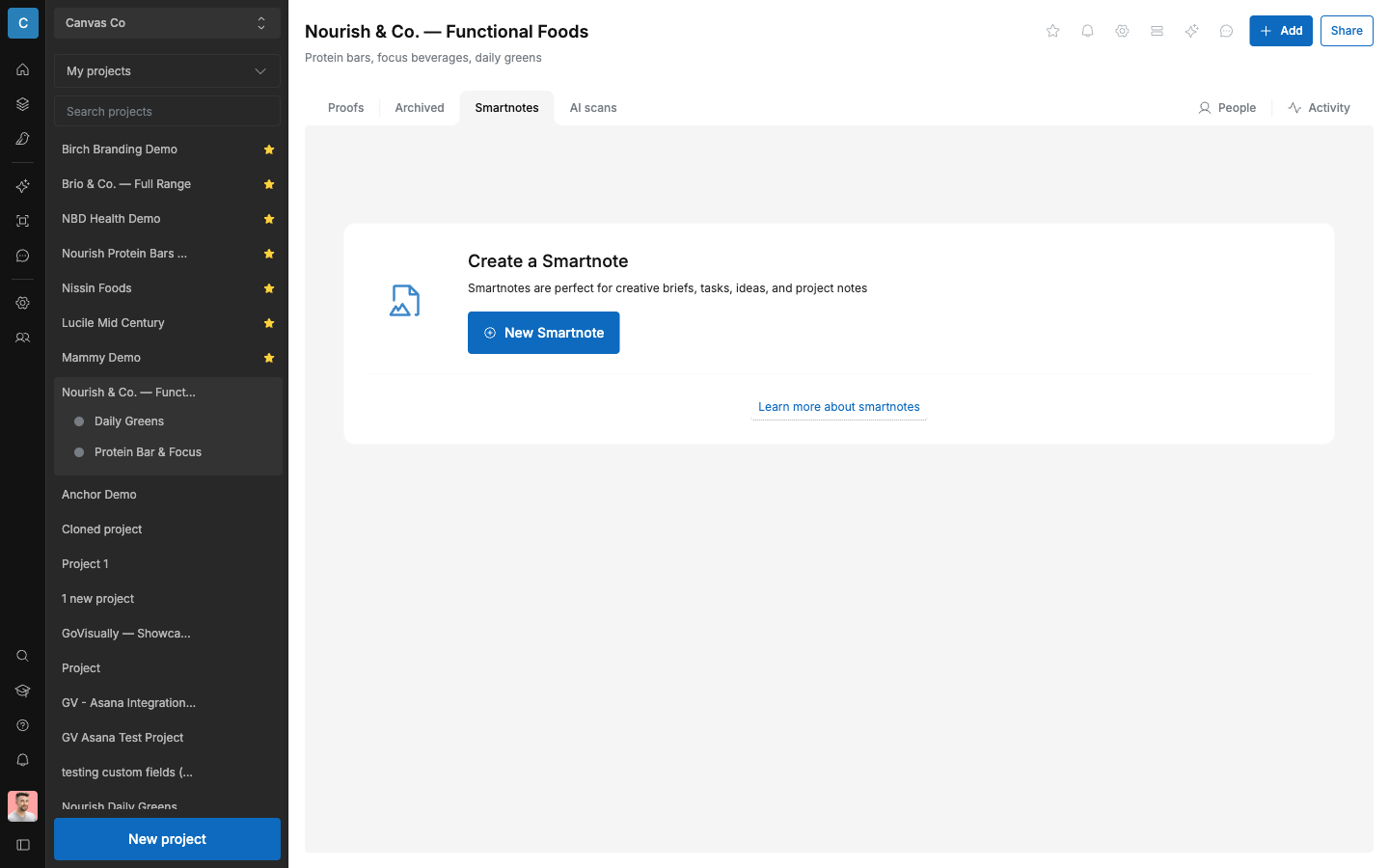Collapse sidebar using panel toggle icon
Image resolution: width=1389 pixels, height=868 pixels.
22,845
